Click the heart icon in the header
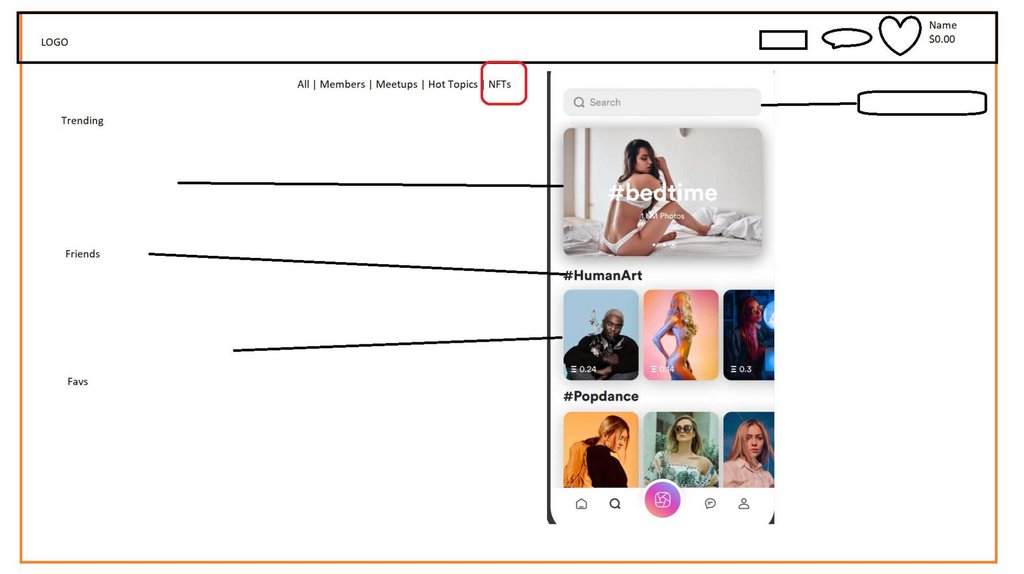The width and height of the screenshot is (1024, 574). coord(900,35)
